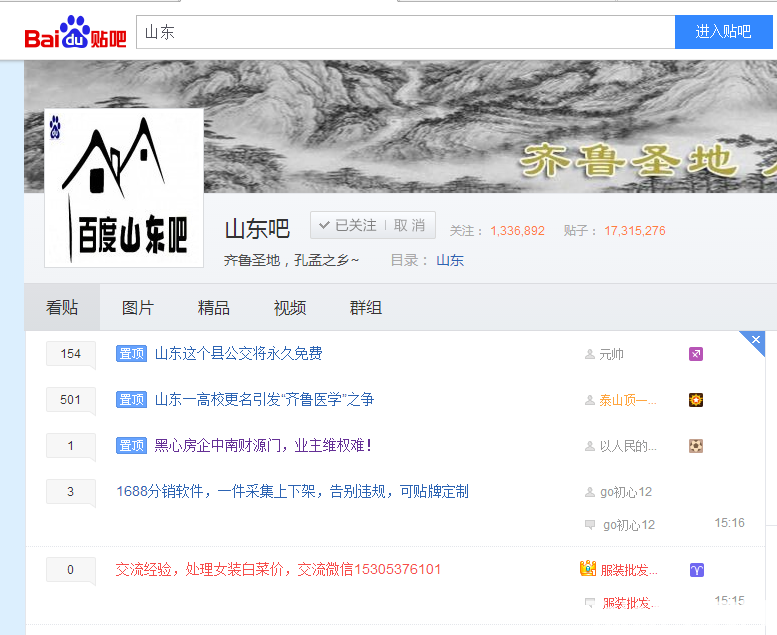
Task: Click the soccer ball badge beside 以人民的
Action: [x=696, y=446]
